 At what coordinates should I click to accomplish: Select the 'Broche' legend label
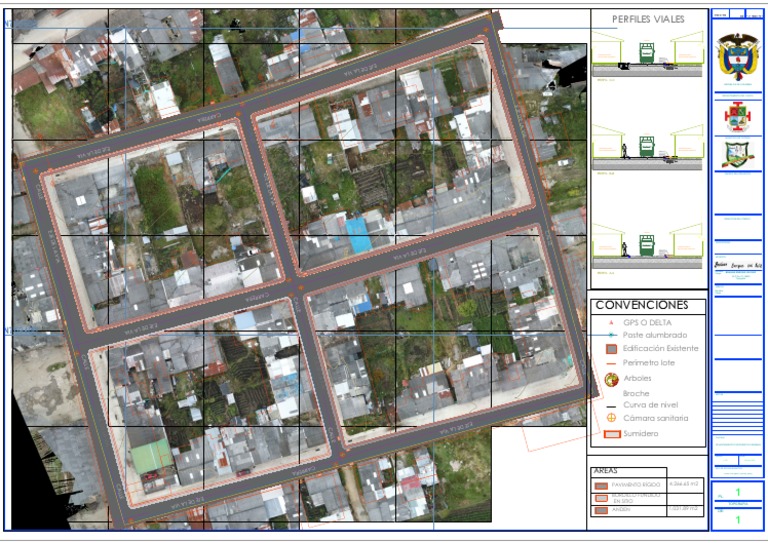(x=636, y=393)
